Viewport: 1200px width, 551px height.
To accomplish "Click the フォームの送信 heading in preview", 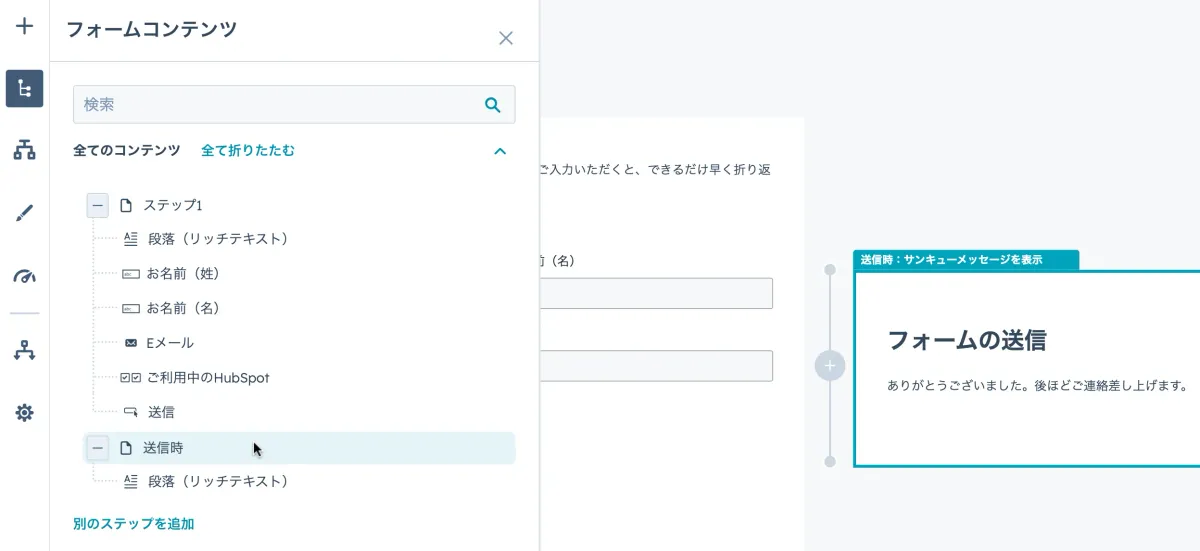I will point(967,340).
